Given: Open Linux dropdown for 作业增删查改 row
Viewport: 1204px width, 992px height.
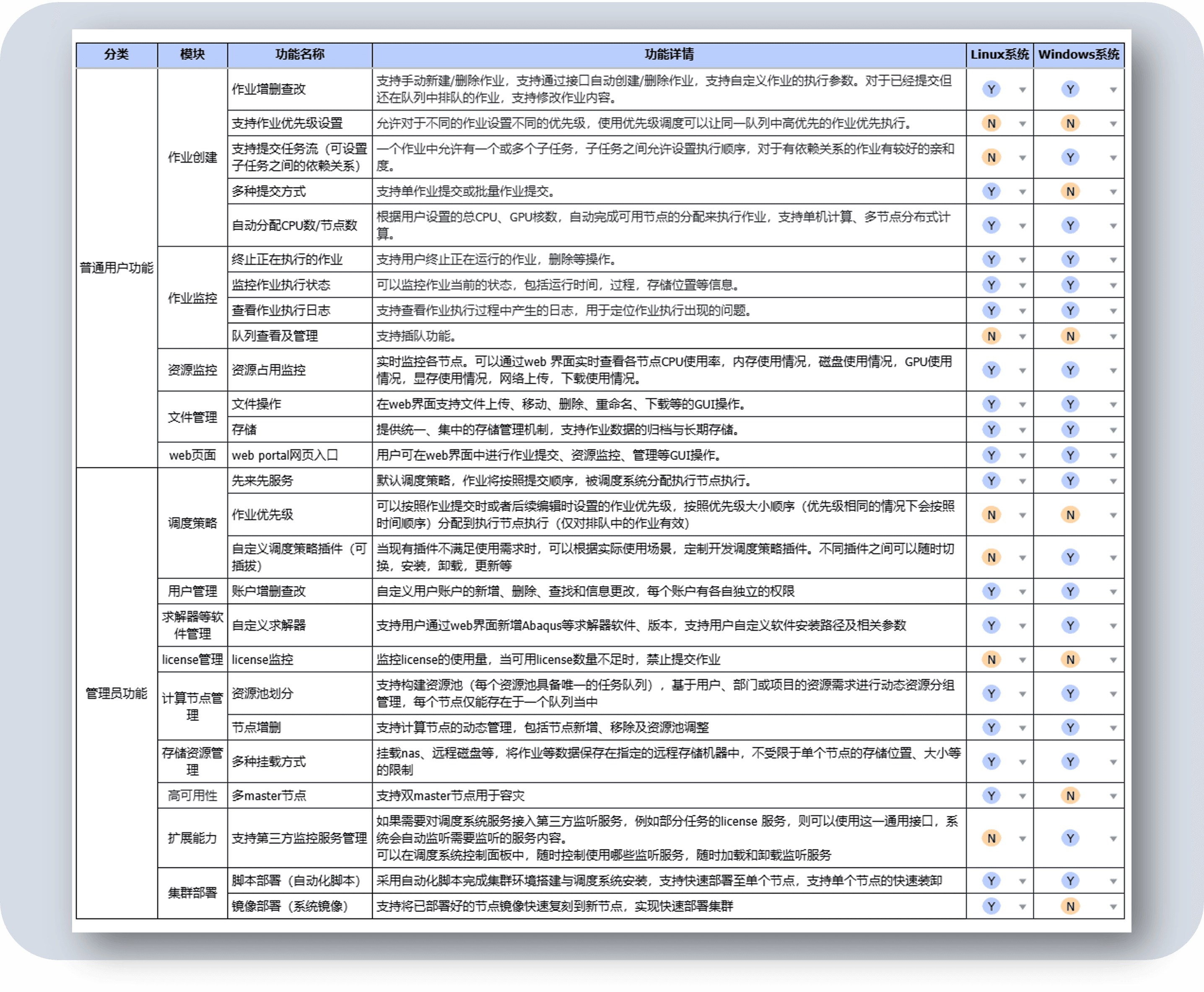Looking at the screenshot, I should pos(1022,90).
